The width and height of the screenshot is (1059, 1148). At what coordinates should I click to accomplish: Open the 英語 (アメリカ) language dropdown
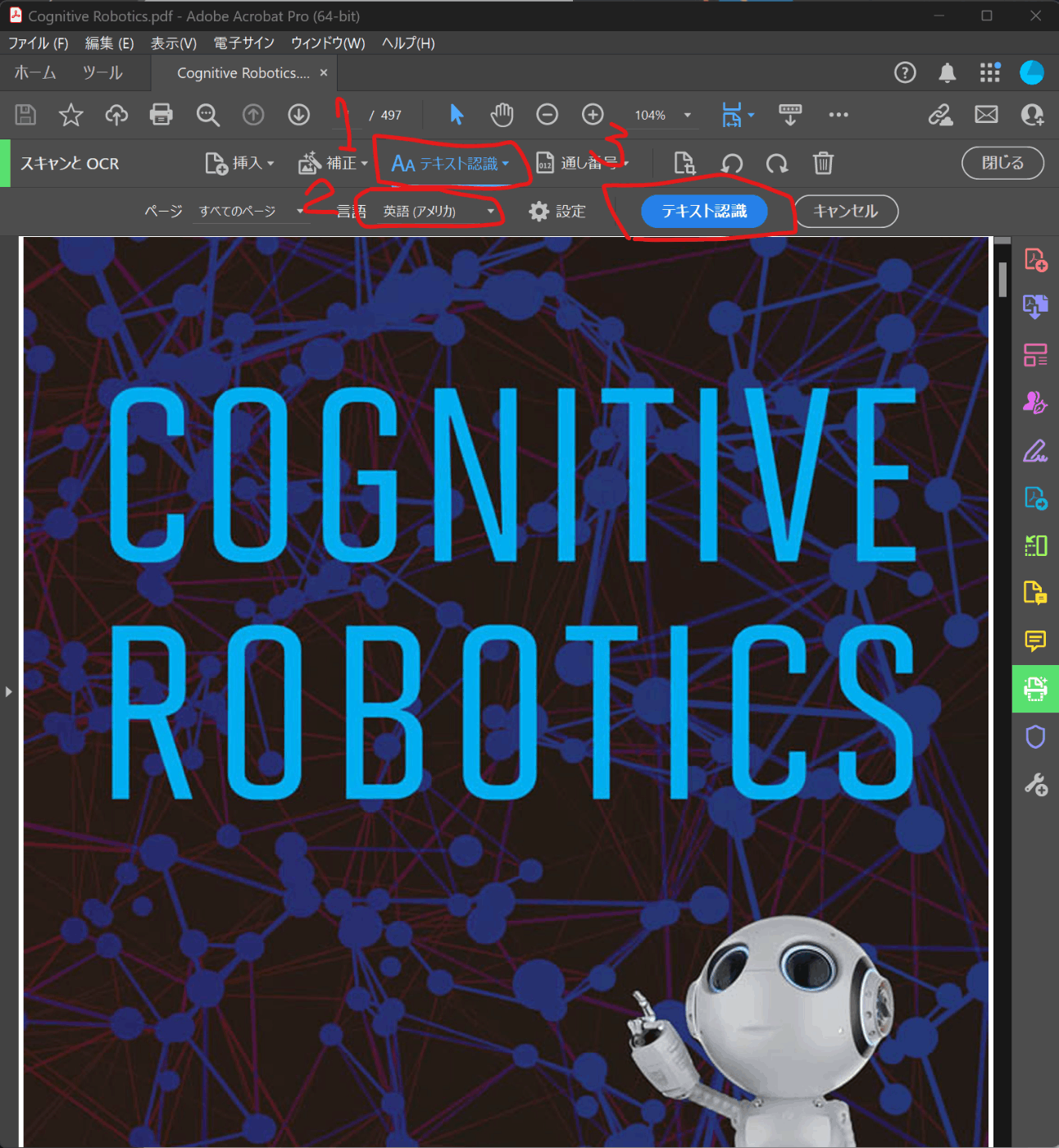[x=439, y=211]
